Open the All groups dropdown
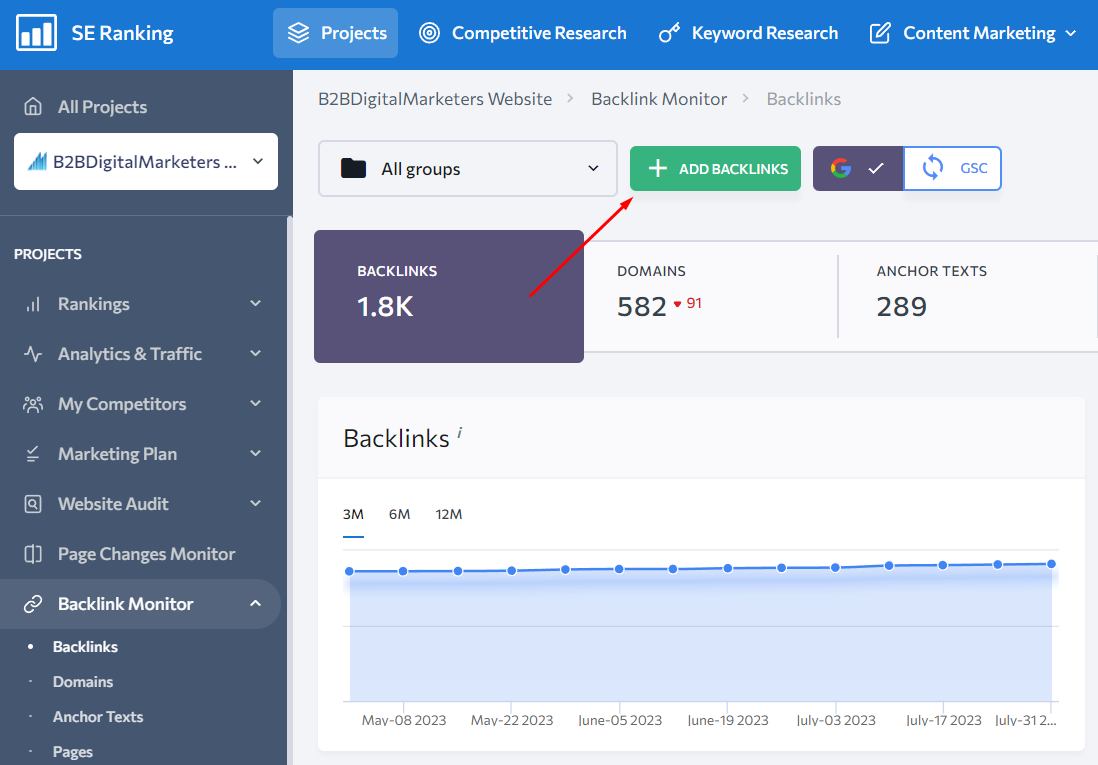The height and width of the screenshot is (765, 1098). pos(468,169)
